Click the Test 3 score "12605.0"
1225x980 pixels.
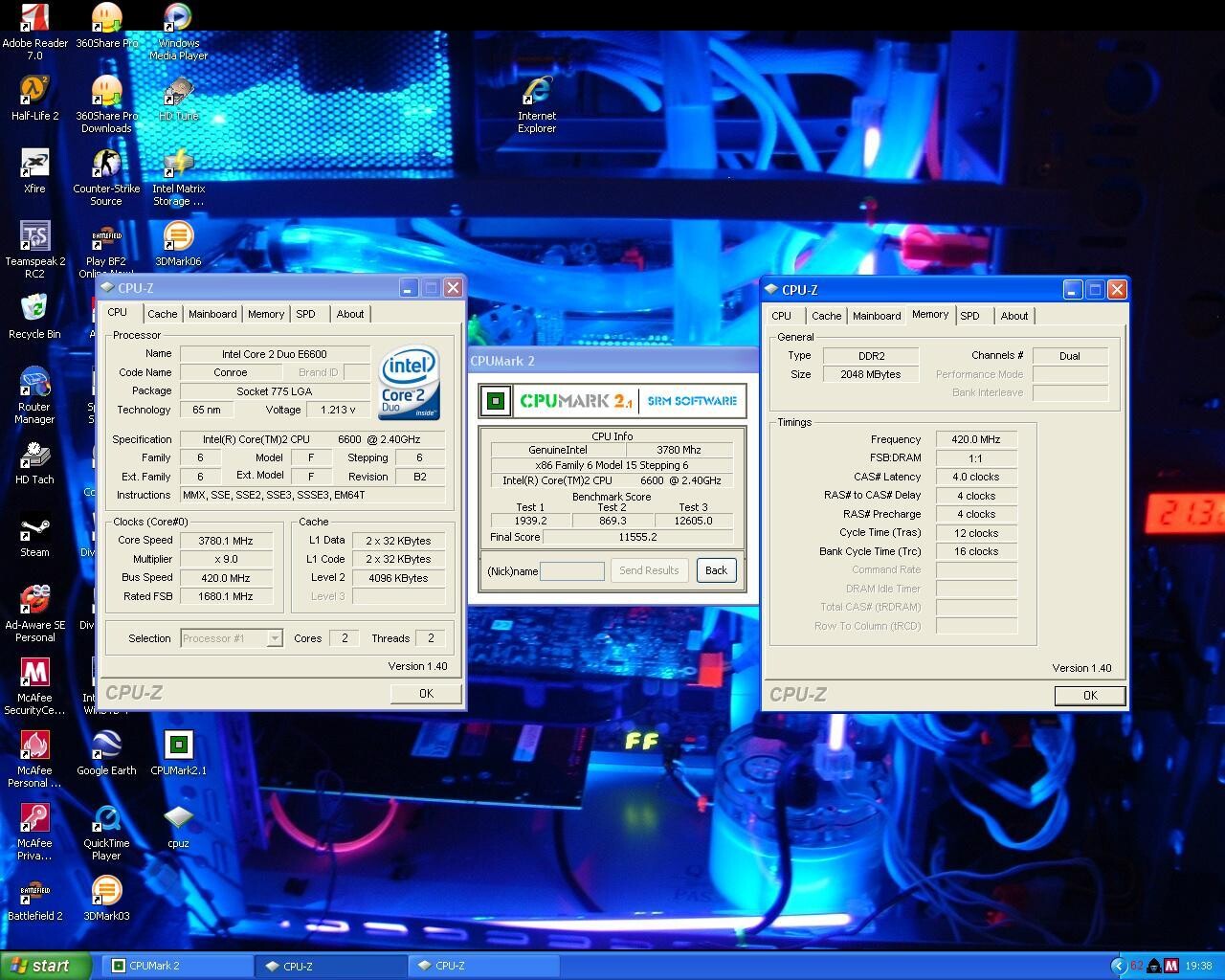click(x=693, y=521)
